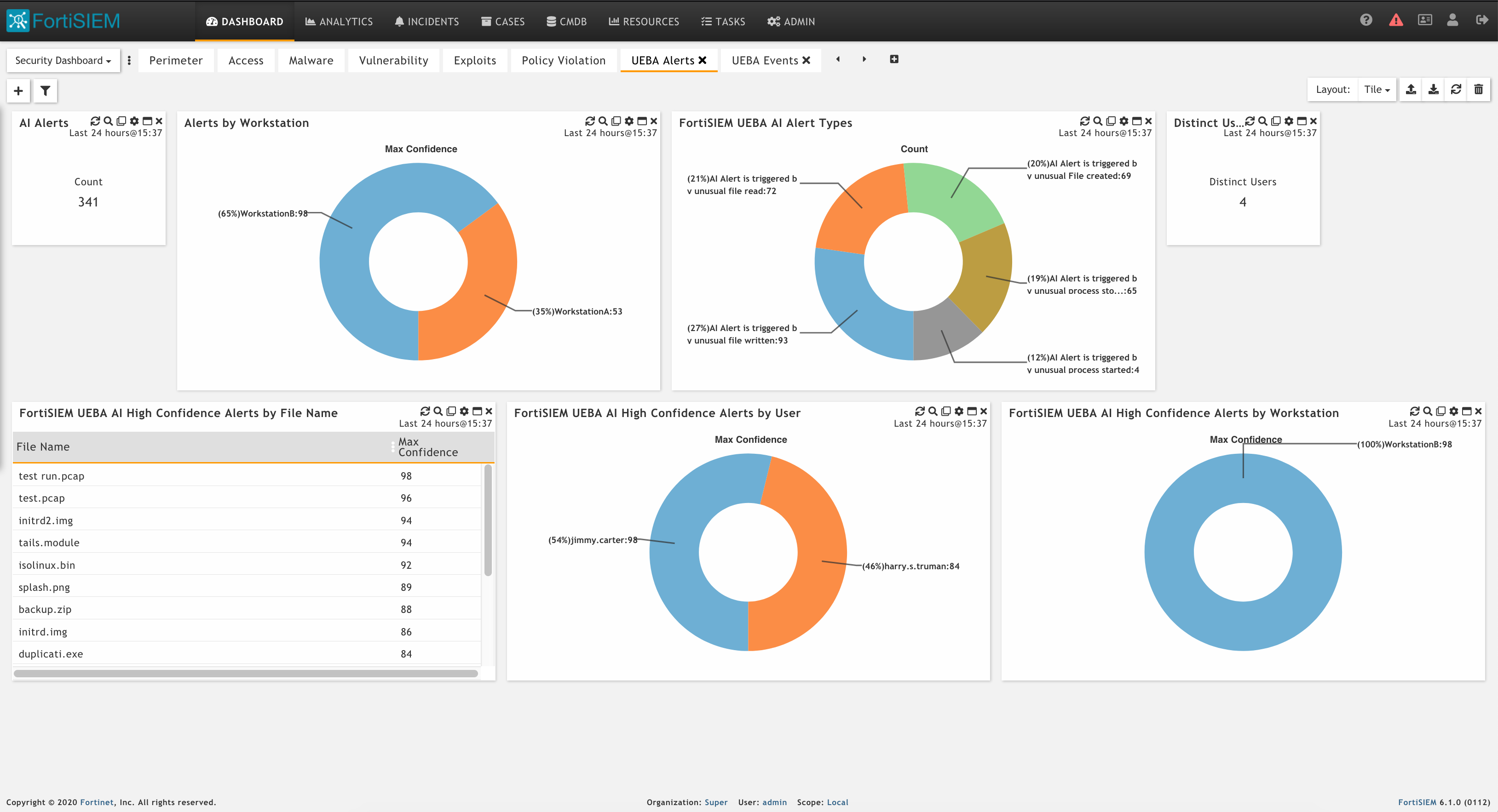Image resolution: width=1498 pixels, height=812 pixels.
Task: Open the alerts warning triangle icon
Action: click(1396, 20)
